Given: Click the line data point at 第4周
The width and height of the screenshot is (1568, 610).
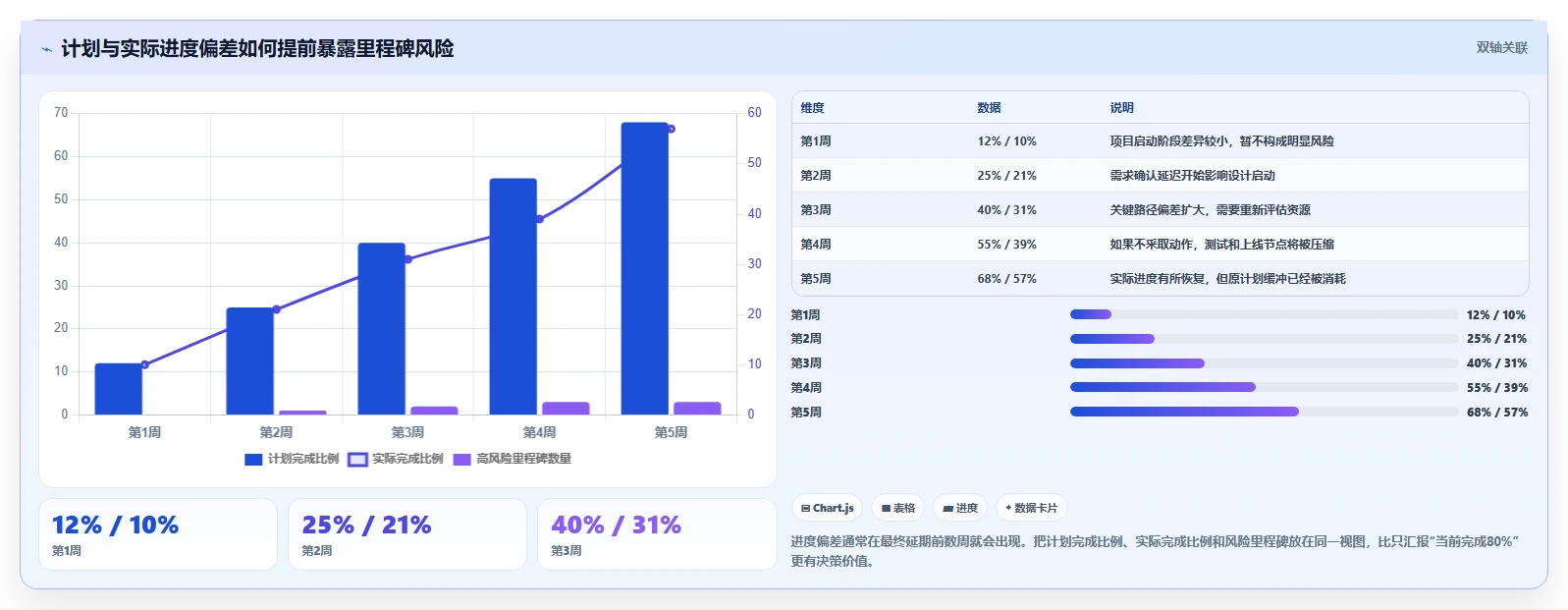Looking at the screenshot, I should tap(539, 219).
